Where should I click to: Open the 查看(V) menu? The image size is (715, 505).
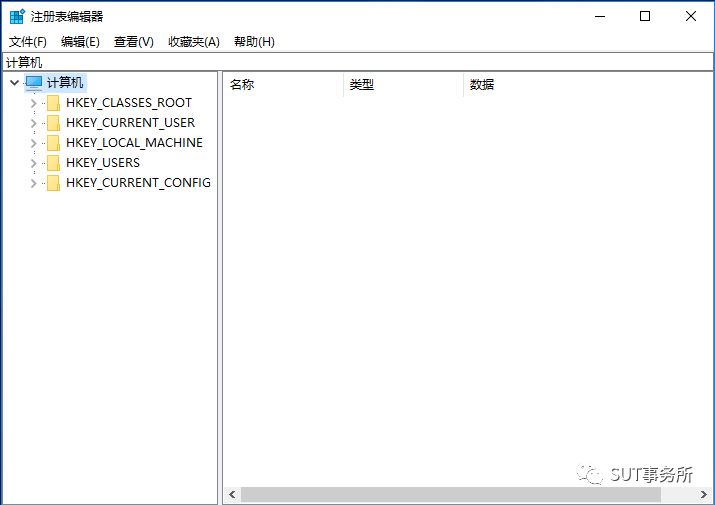134,42
